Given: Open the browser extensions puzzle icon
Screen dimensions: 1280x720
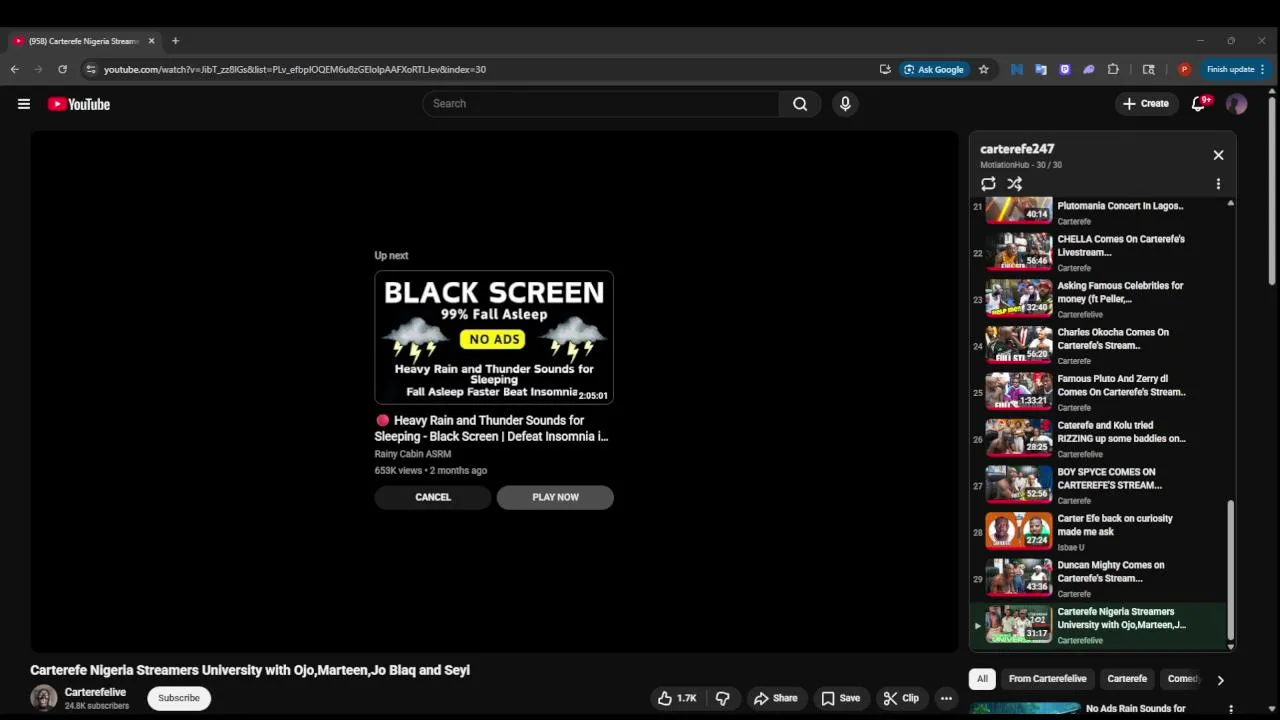Looking at the screenshot, I should tap(1113, 69).
